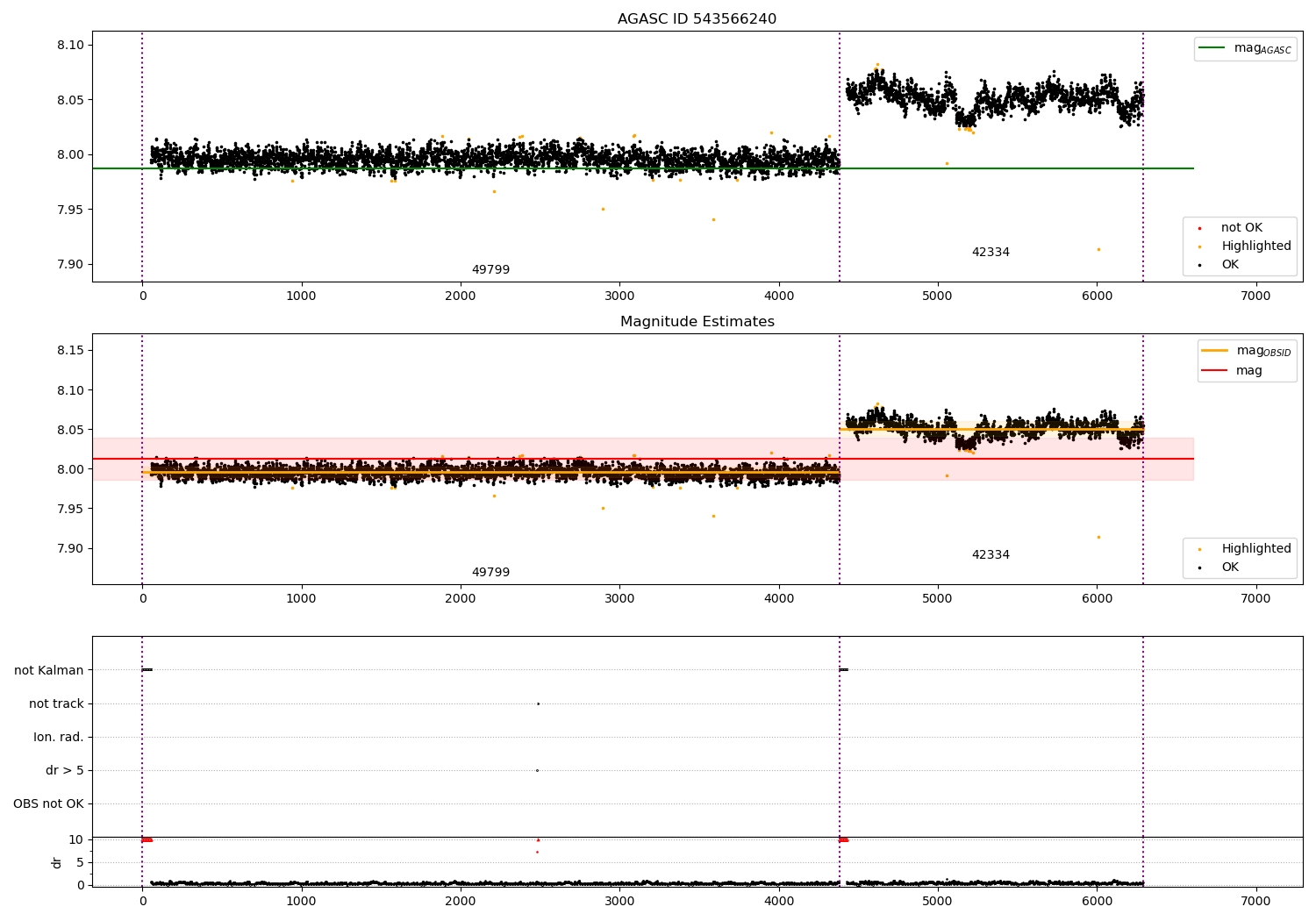Click the 42334 OBSID label in top plot
Image resolution: width=1316 pixels, height=921 pixels.
pyautogui.click(x=991, y=253)
